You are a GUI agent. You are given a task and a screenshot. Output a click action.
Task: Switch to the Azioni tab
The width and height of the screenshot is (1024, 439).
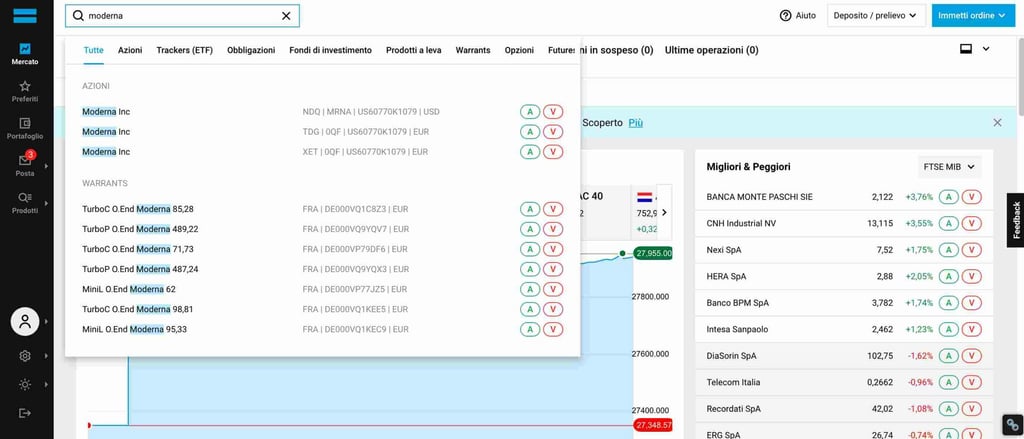[x=130, y=50]
